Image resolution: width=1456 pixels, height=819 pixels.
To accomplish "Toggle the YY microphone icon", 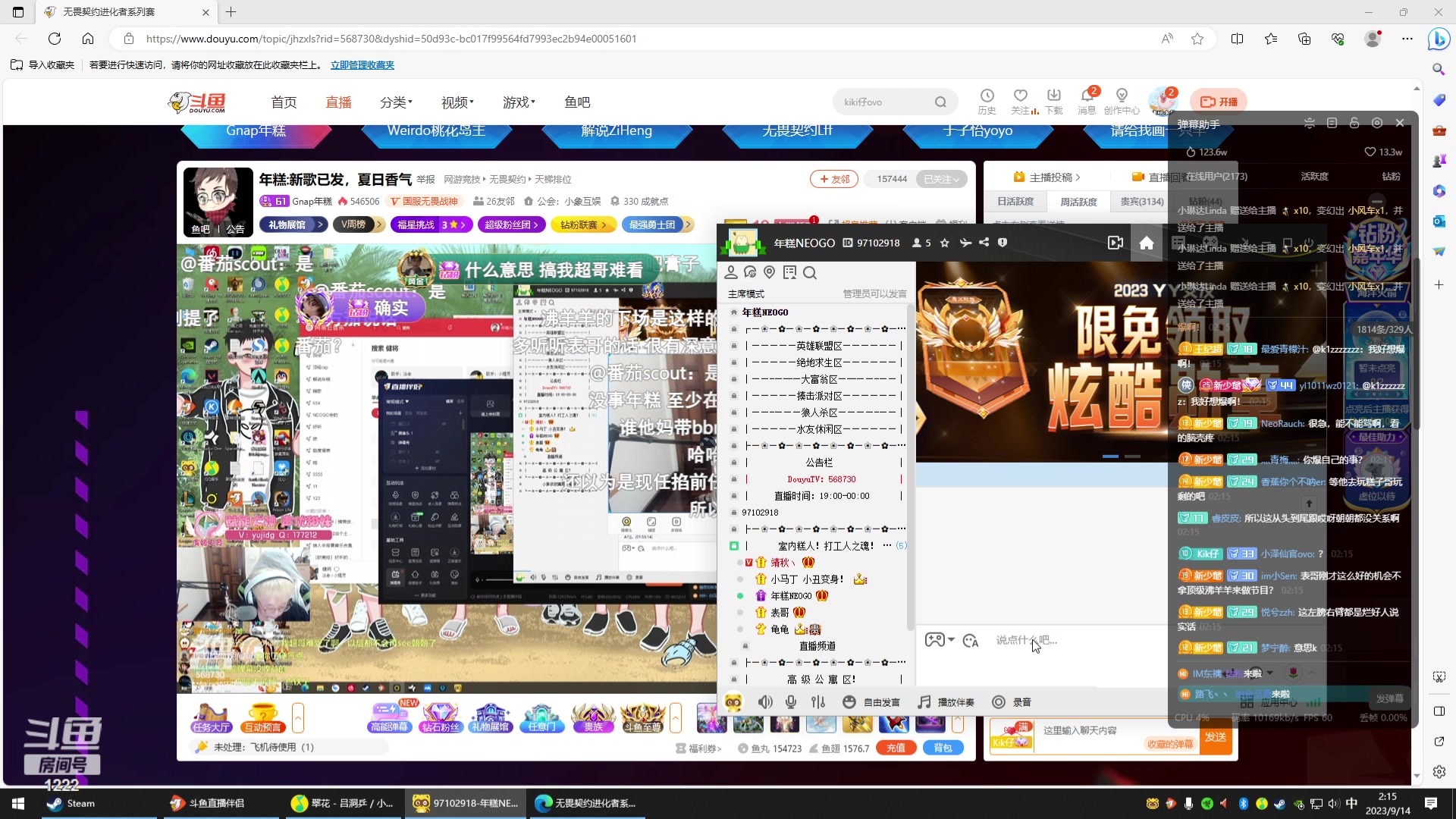I will (x=791, y=702).
